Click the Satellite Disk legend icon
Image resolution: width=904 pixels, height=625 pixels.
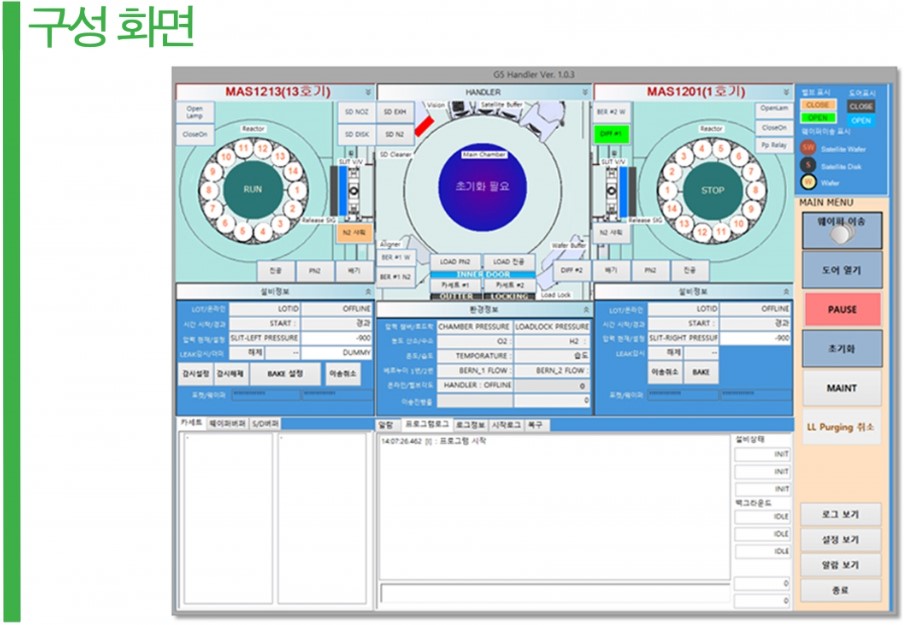click(809, 165)
